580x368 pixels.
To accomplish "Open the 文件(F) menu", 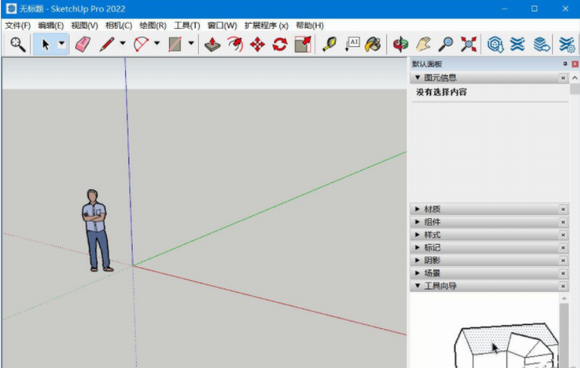I will click(x=17, y=26).
